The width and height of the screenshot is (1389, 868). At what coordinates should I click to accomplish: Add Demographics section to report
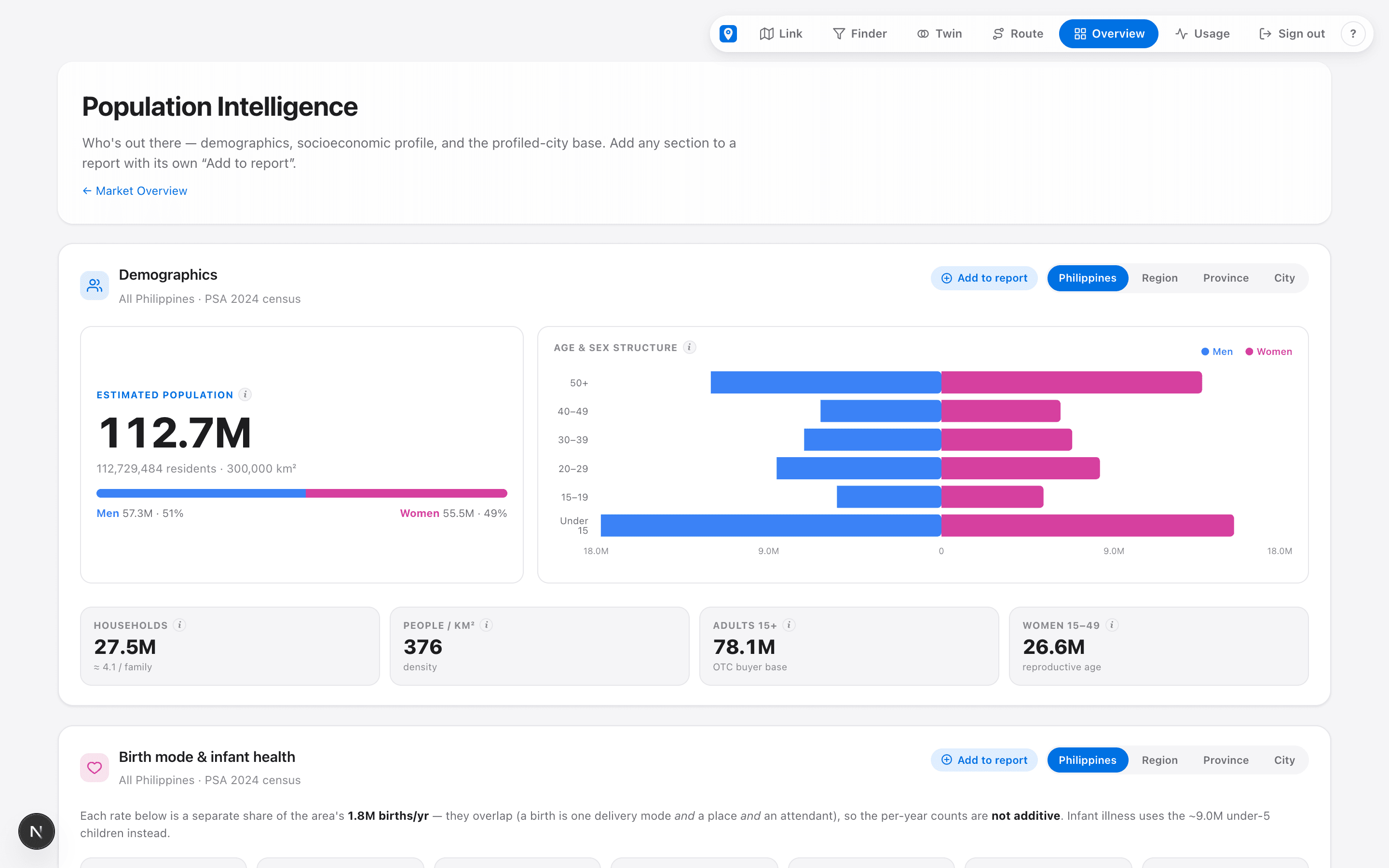[x=984, y=278]
